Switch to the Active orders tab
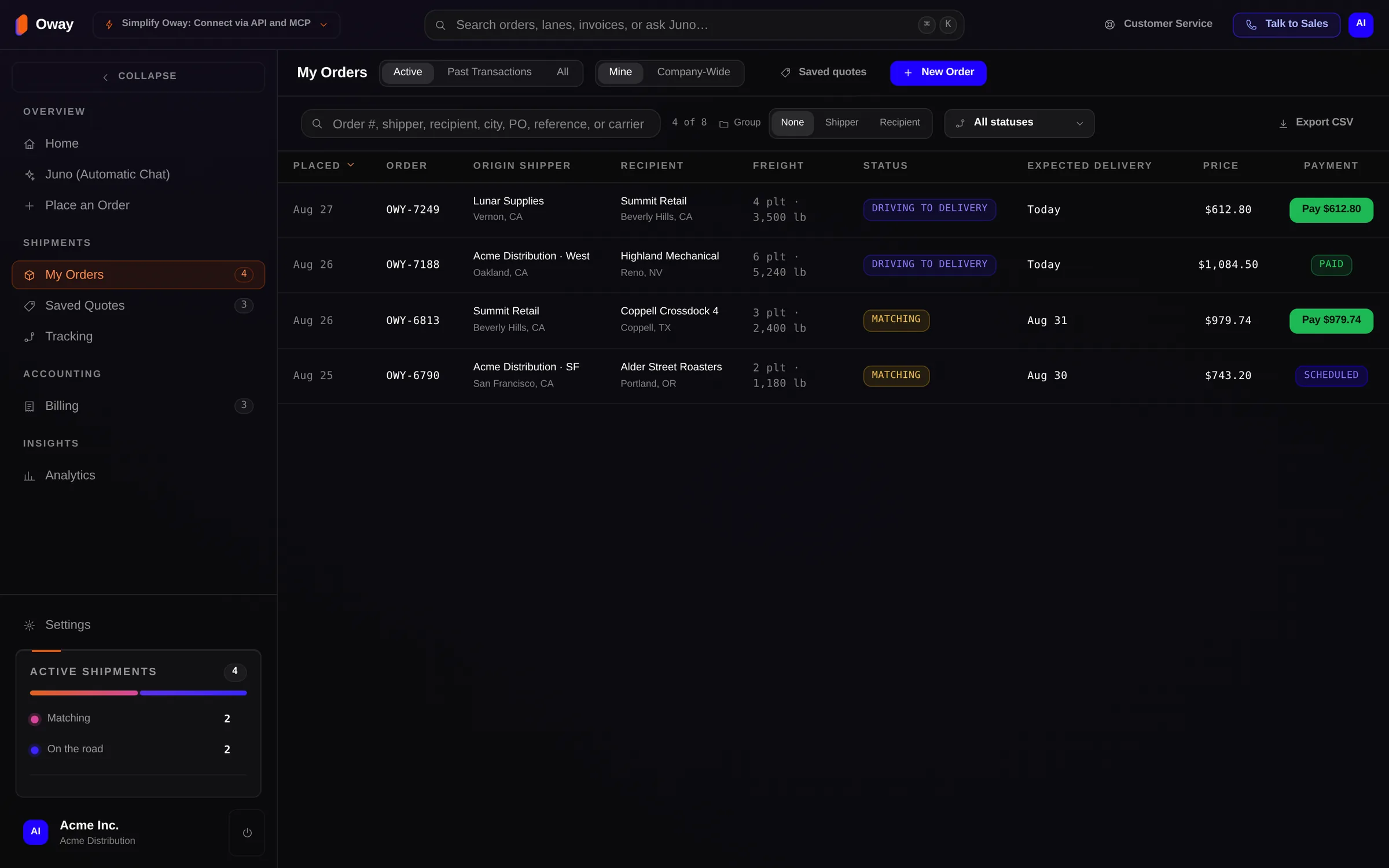 407,72
